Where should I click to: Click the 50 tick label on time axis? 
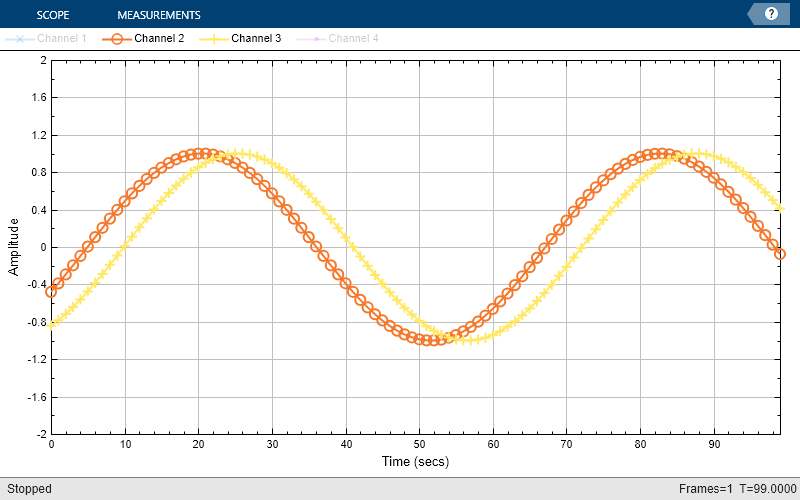click(419, 444)
